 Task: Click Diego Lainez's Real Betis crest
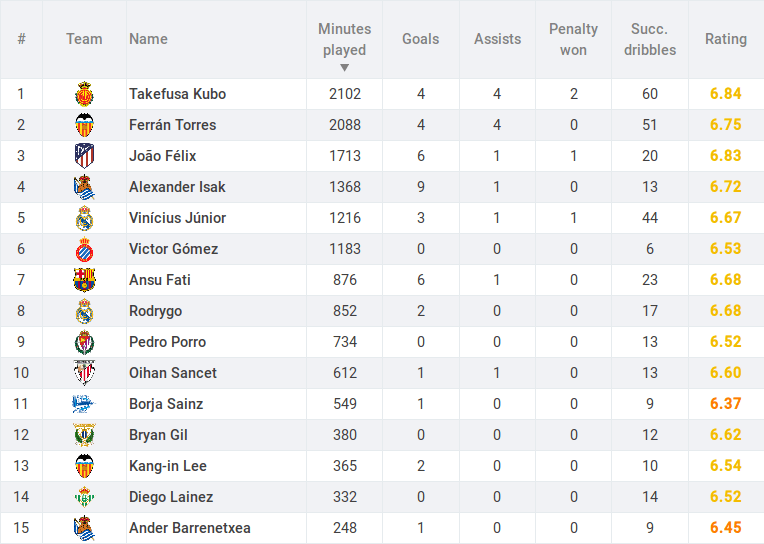[x=84, y=497]
